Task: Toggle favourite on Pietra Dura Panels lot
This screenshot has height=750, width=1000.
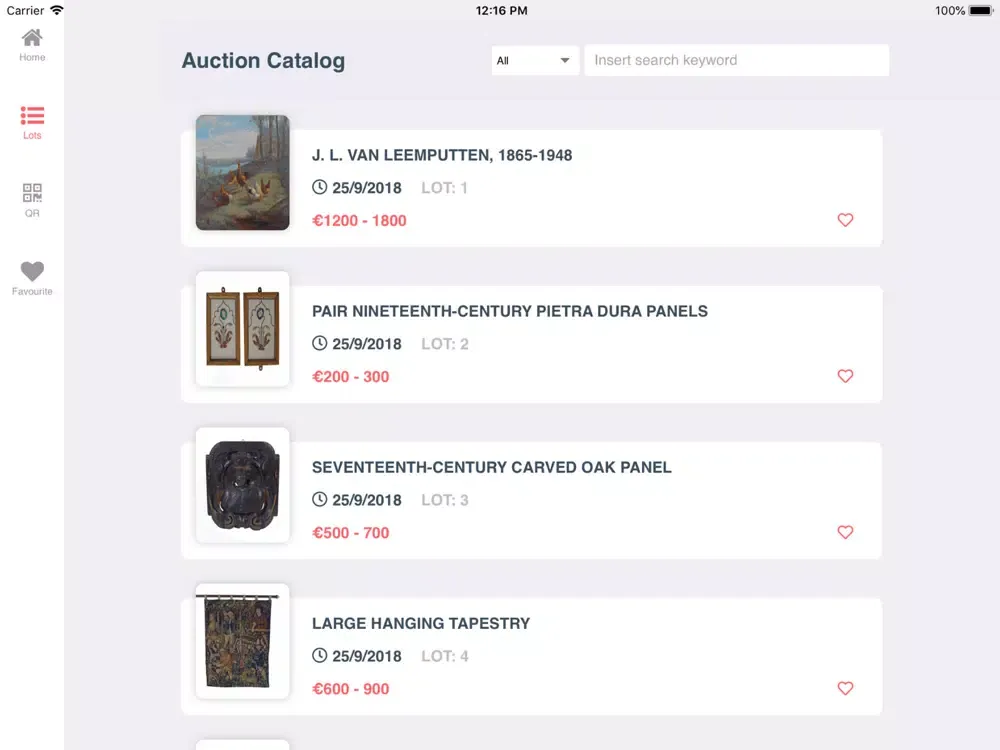Action: click(845, 376)
